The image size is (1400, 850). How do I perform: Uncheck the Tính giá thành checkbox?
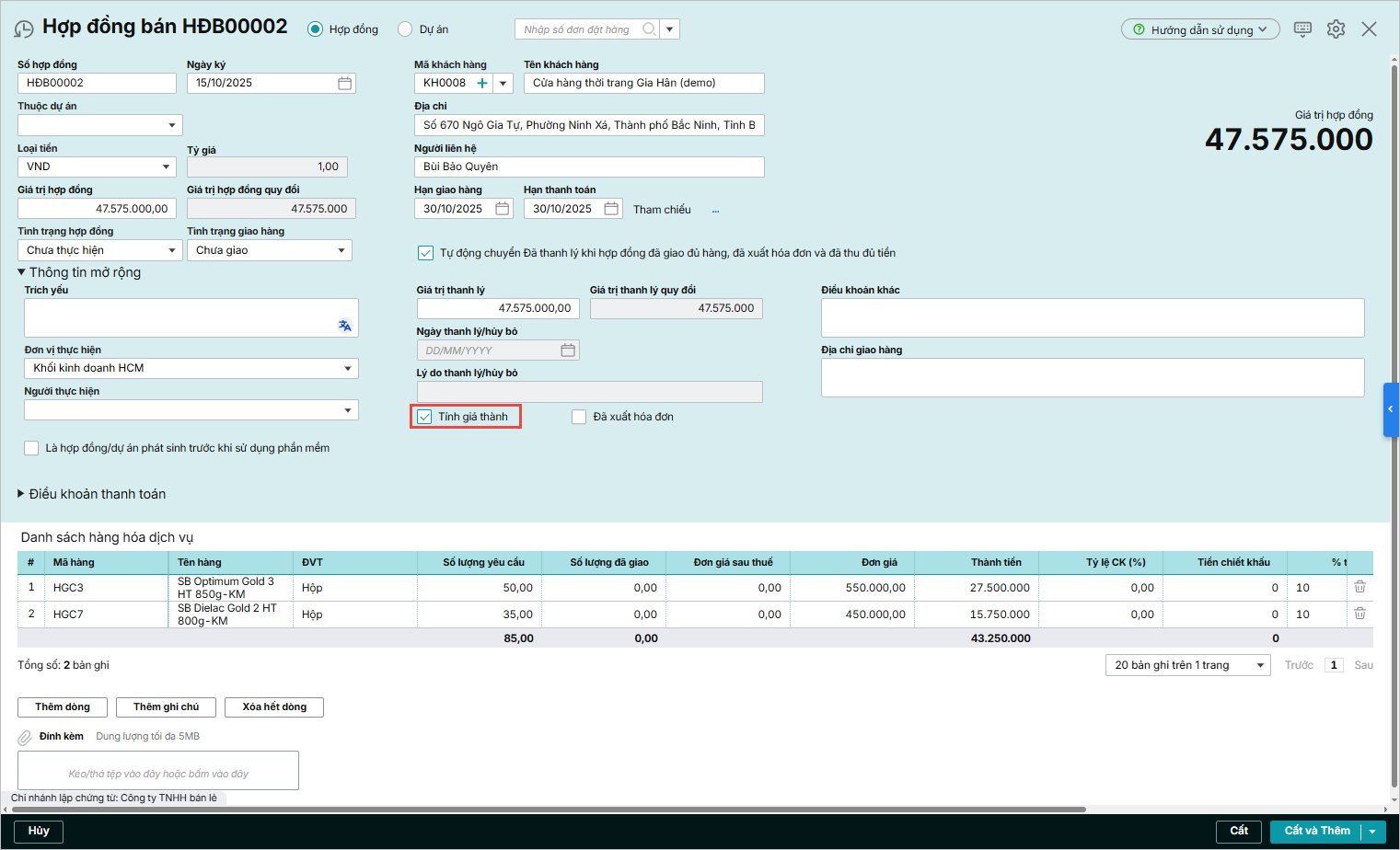click(x=425, y=417)
